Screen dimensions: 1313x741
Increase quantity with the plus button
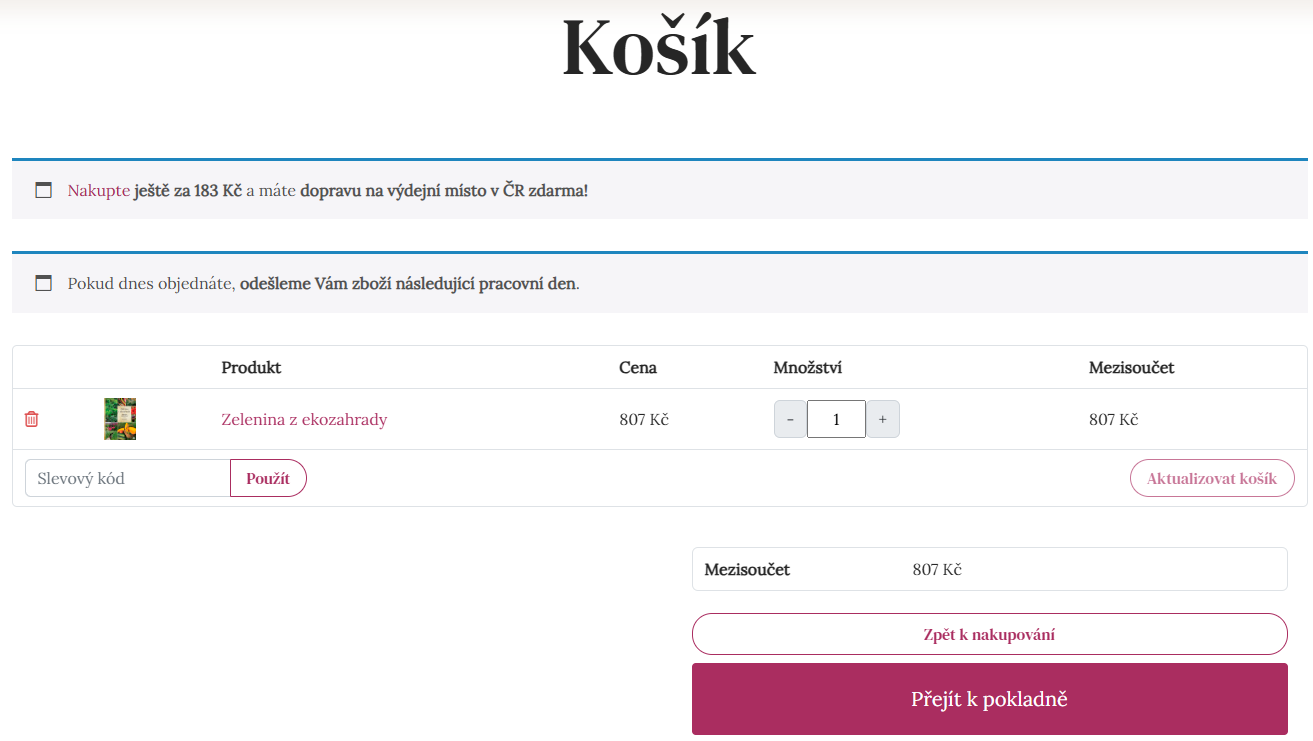(882, 418)
